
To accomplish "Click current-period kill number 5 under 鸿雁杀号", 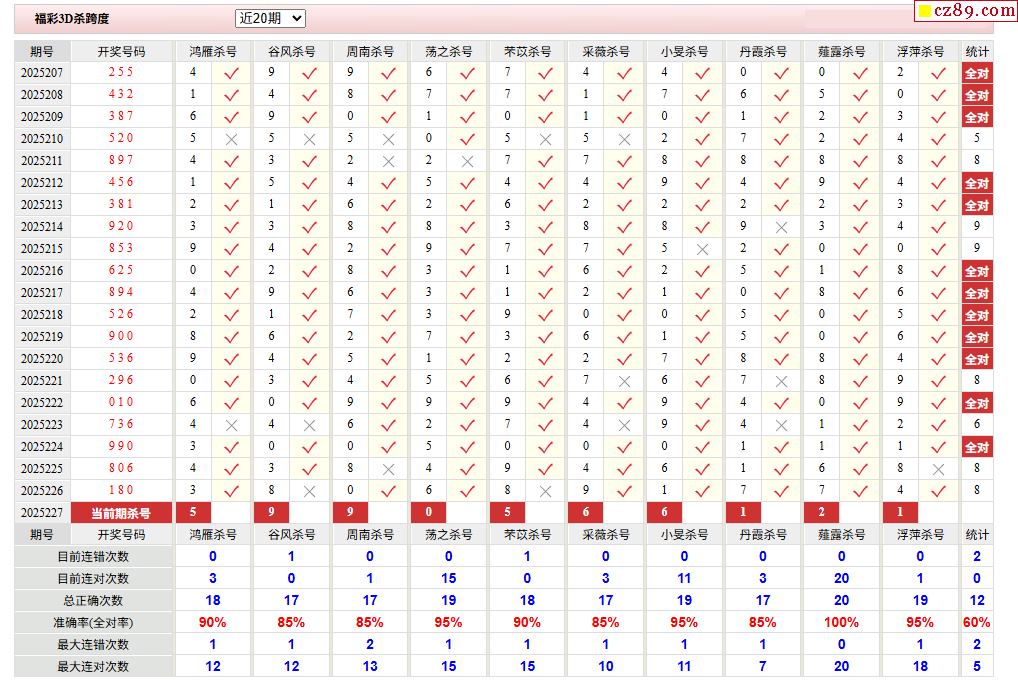I will point(193,512).
